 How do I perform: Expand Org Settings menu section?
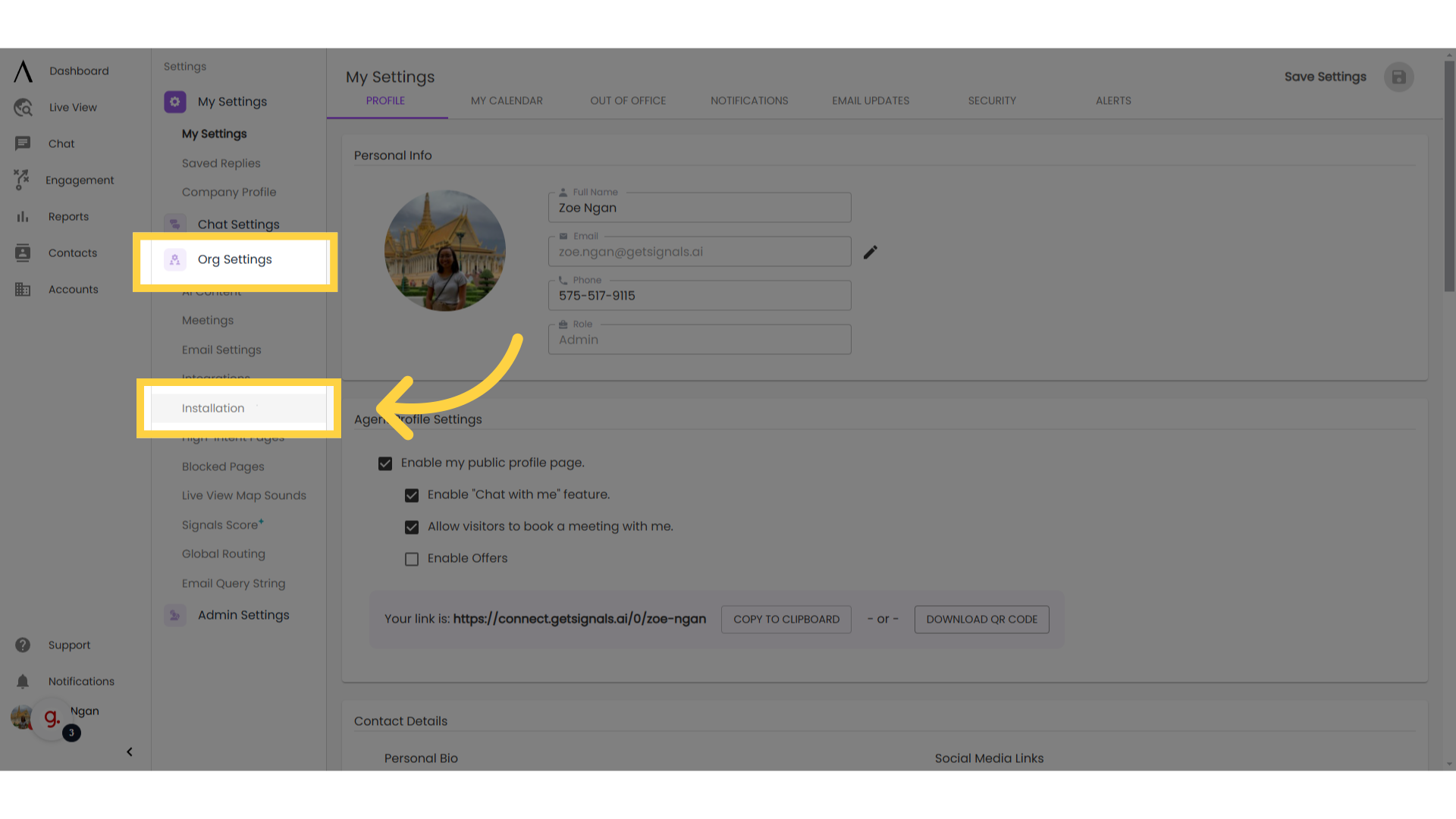coord(235,259)
